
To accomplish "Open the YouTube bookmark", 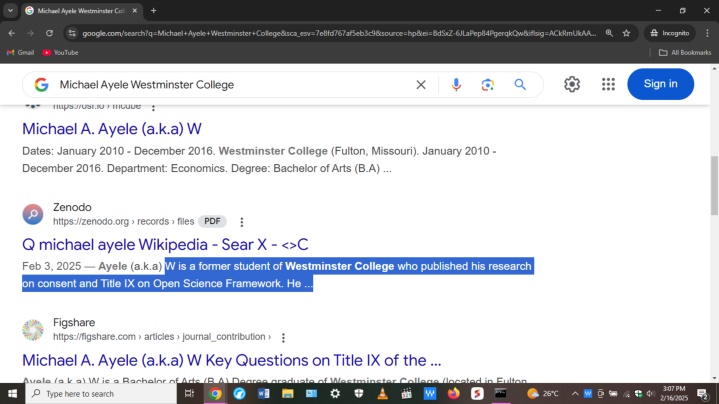I will point(61,53).
